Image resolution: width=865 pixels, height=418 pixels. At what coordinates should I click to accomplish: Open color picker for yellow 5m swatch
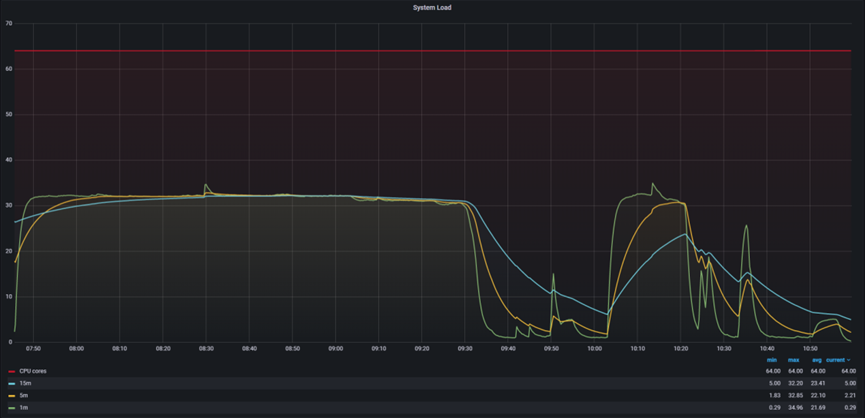pos(12,395)
